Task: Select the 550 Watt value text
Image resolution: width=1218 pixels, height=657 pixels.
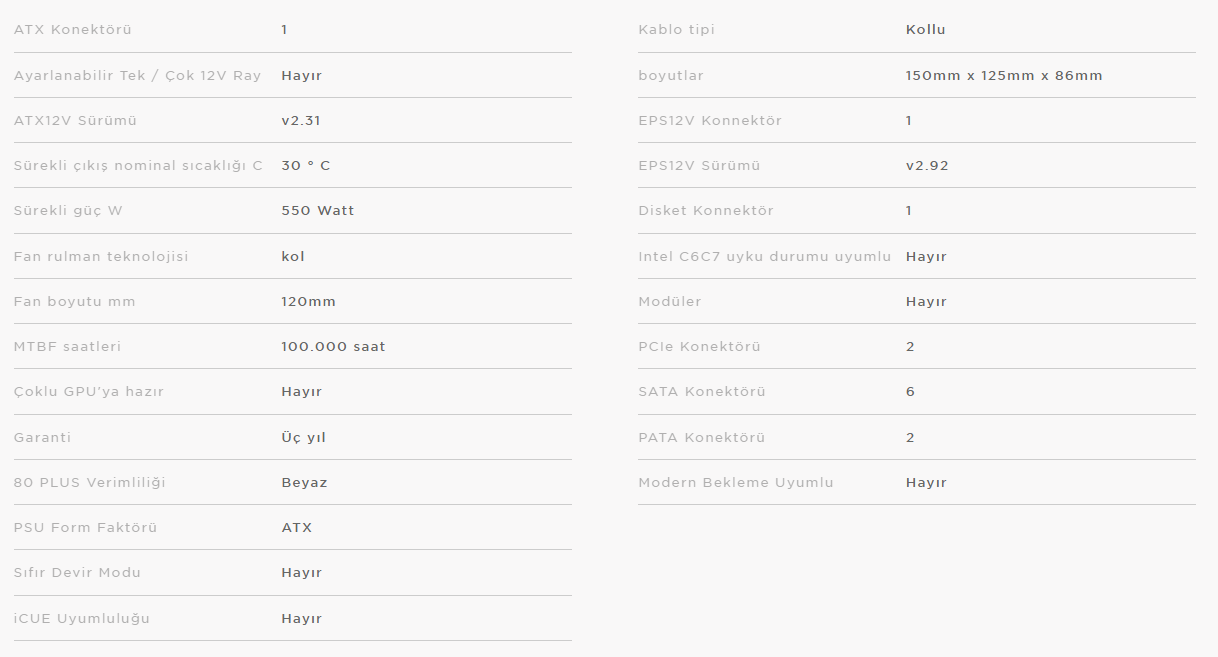Action: coord(318,211)
